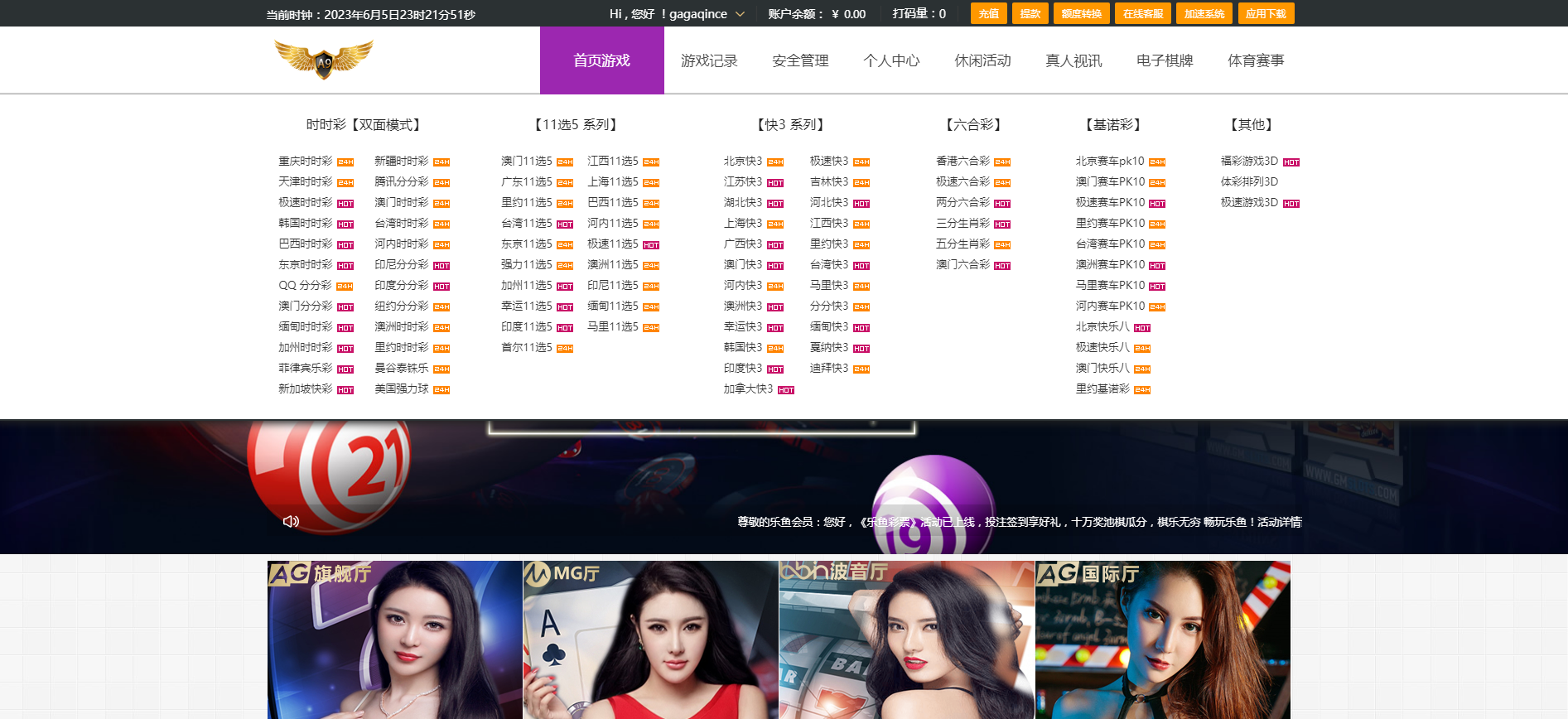Click the 应用下载 button
Image resolution: width=1568 pixels, height=719 pixels.
coord(1266,14)
